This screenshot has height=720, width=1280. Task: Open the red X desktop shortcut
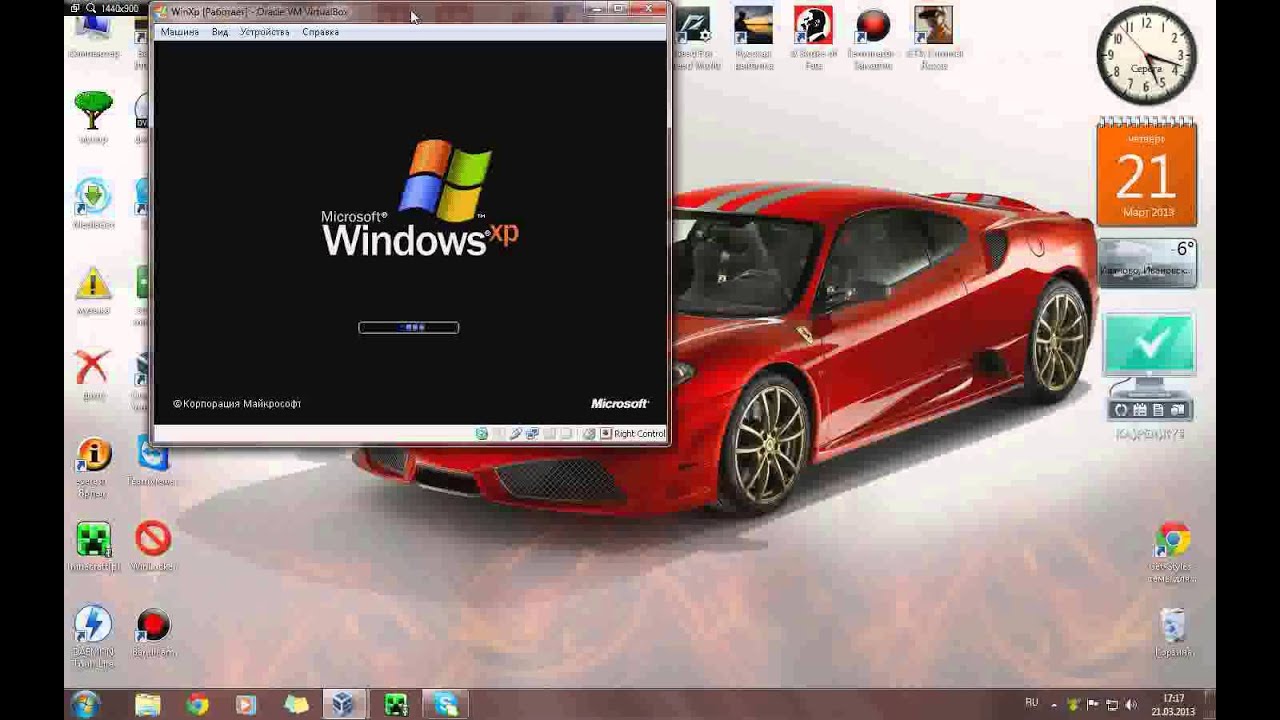tap(93, 375)
